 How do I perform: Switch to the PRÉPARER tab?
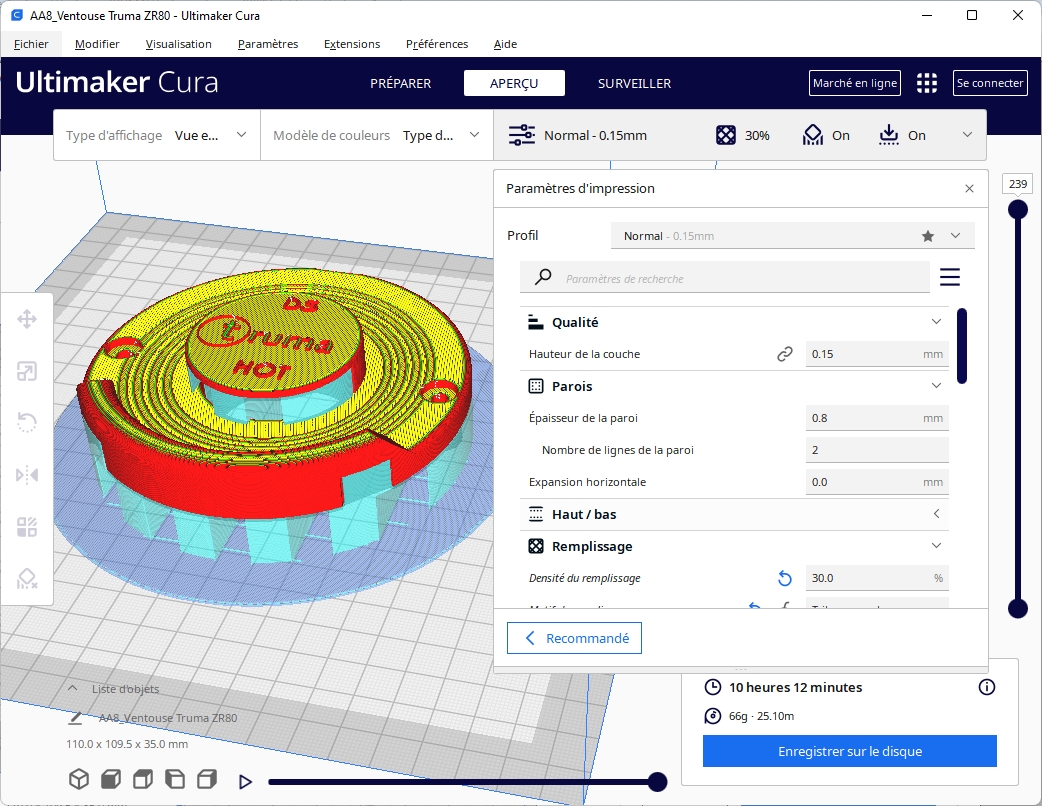[x=400, y=83]
